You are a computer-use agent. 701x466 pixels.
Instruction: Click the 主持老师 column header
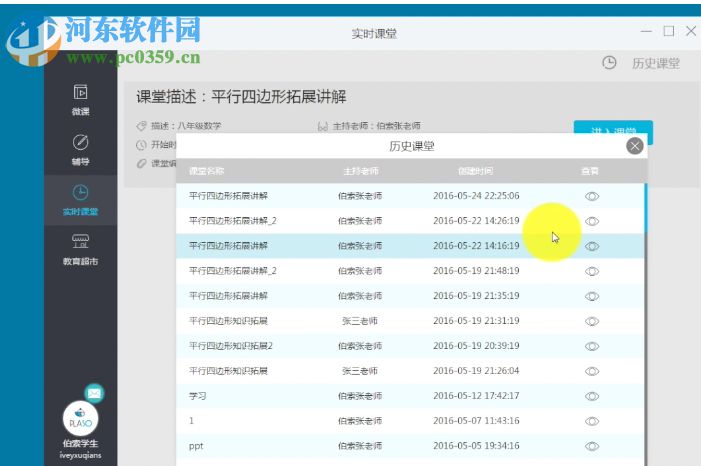click(x=361, y=171)
